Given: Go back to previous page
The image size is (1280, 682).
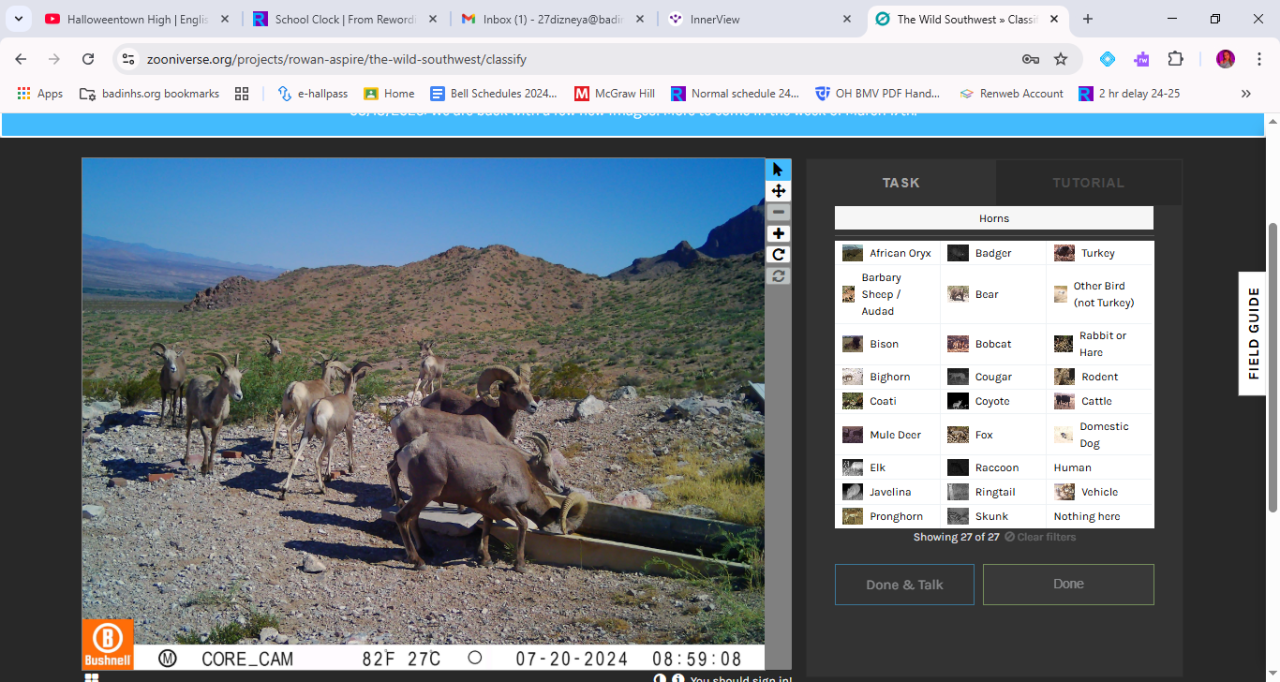Looking at the screenshot, I should tap(21, 59).
